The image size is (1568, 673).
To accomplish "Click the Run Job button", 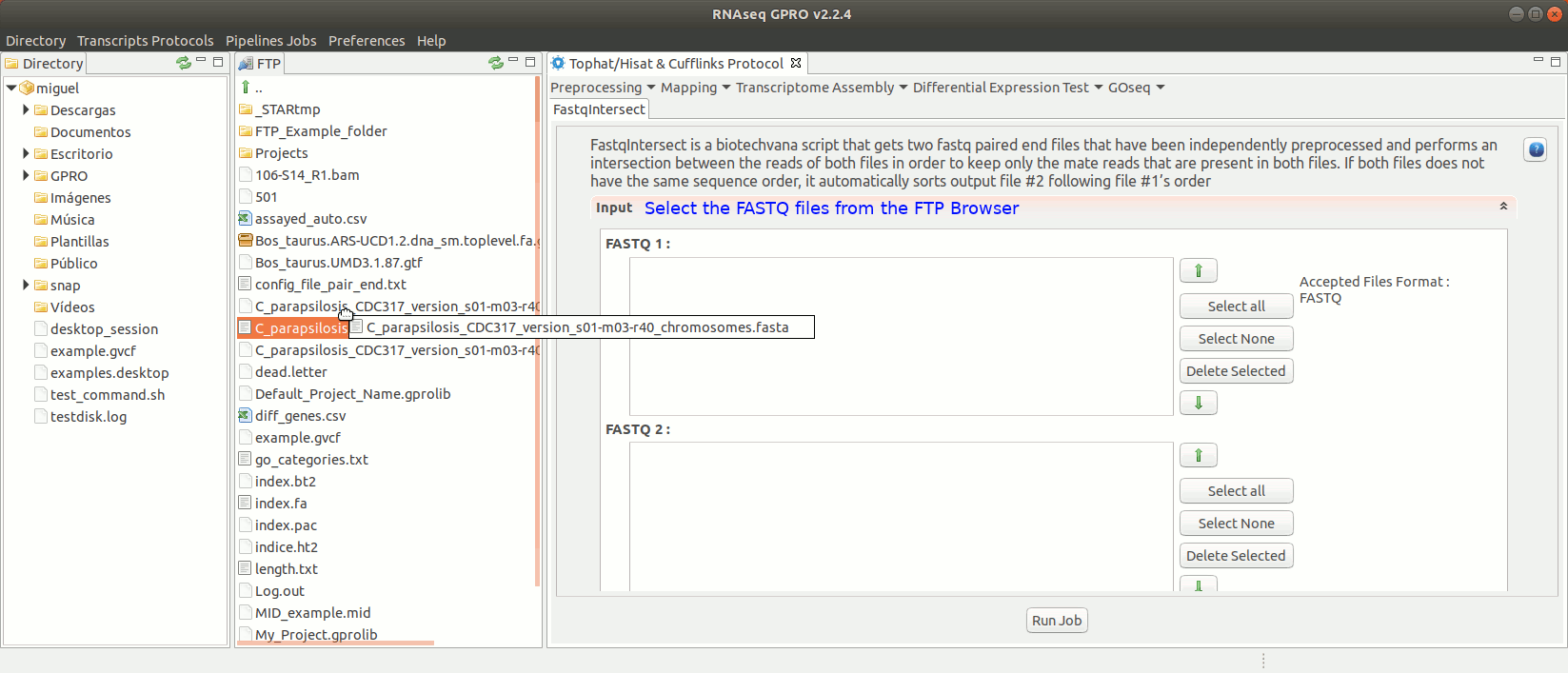I will coord(1056,621).
